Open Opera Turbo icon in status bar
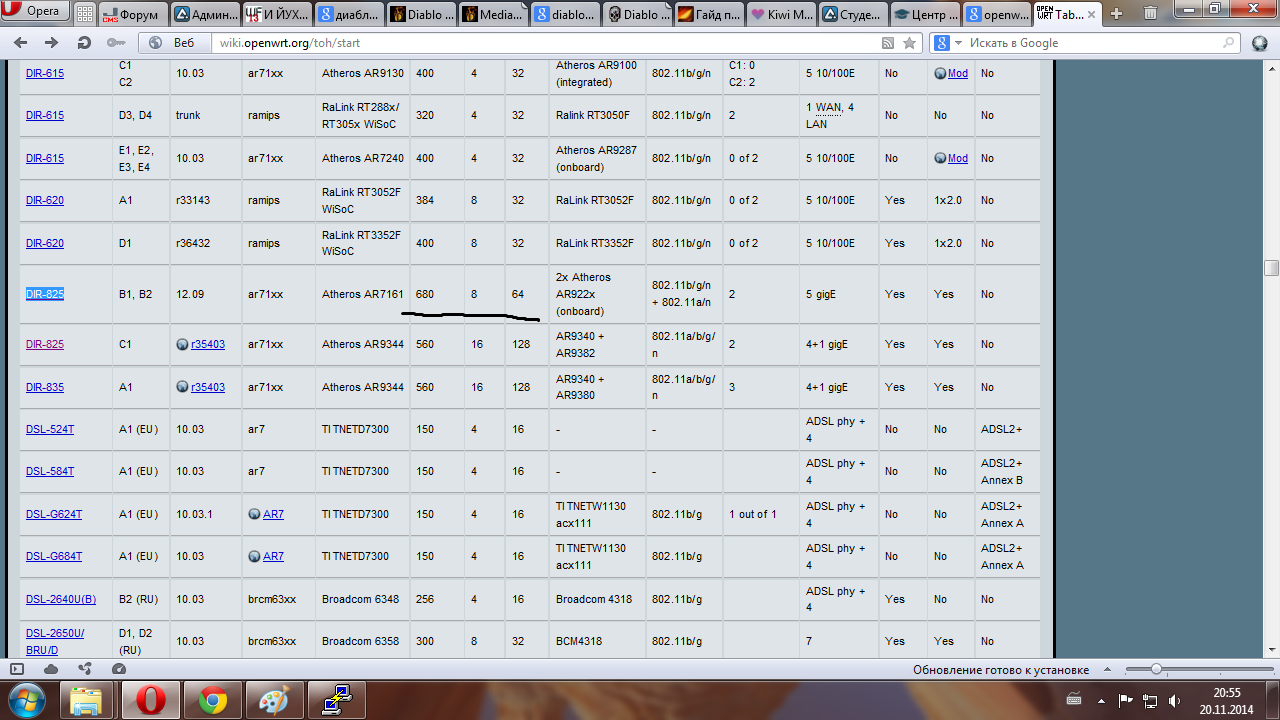Viewport: 1280px width, 720px height. point(119,669)
